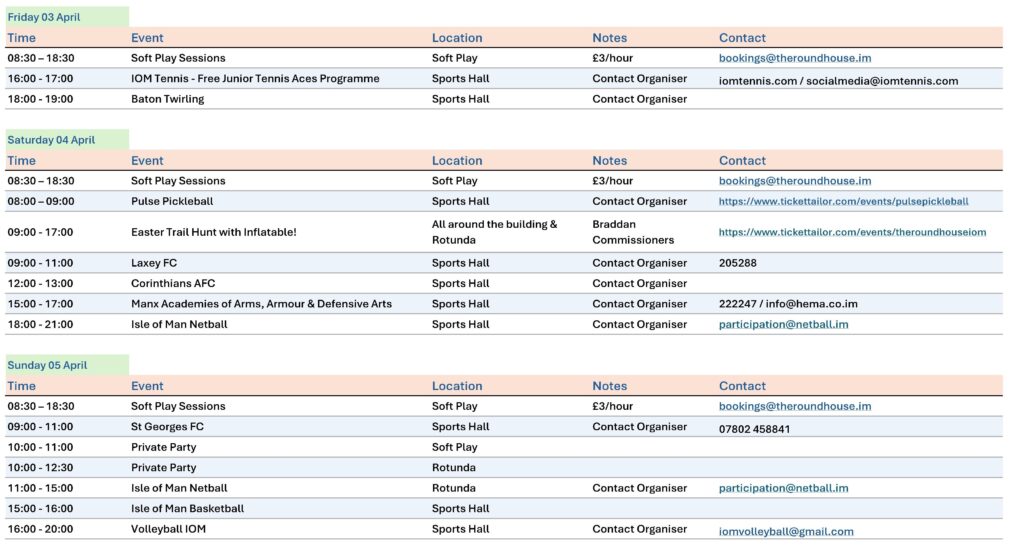This screenshot has height=548, width=1024.
Task: Click Saturday's bookings@theroundhouse.im email link
Action: click(x=794, y=181)
